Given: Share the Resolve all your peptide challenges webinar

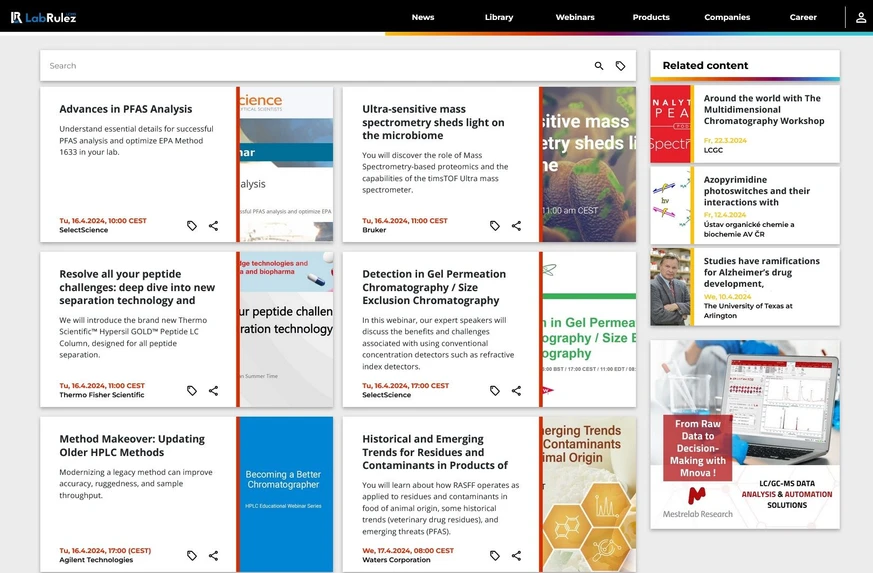Looking at the screenshot, I should (213, 390).
